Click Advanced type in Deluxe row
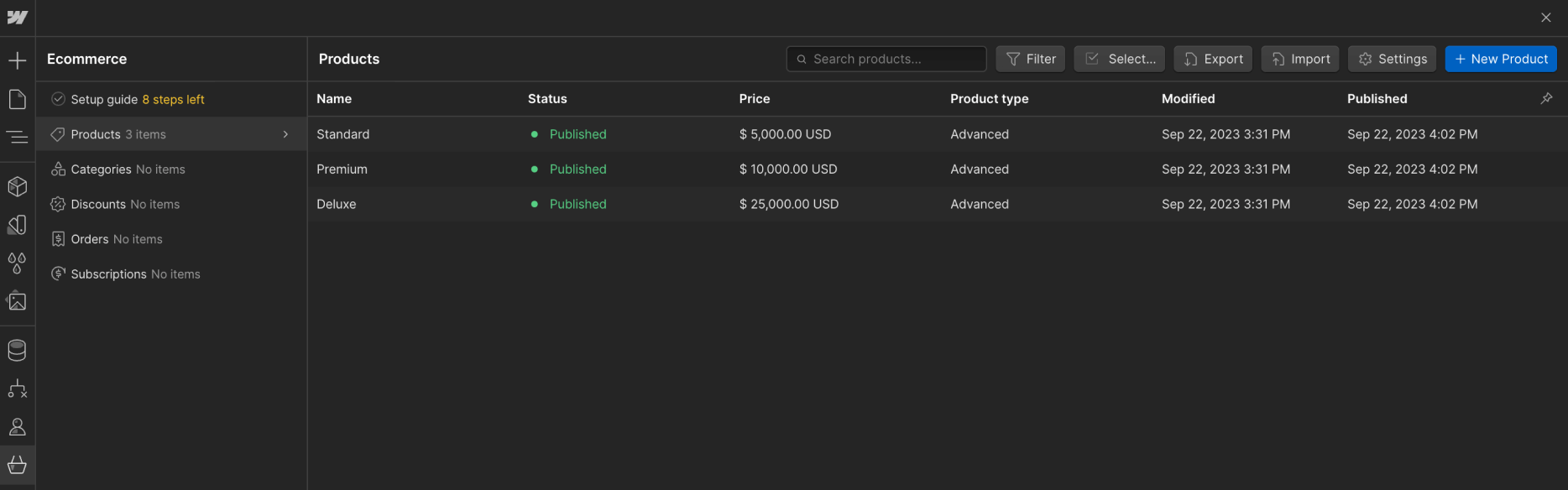Screen dimensions: 1568x490 point(980,204)
